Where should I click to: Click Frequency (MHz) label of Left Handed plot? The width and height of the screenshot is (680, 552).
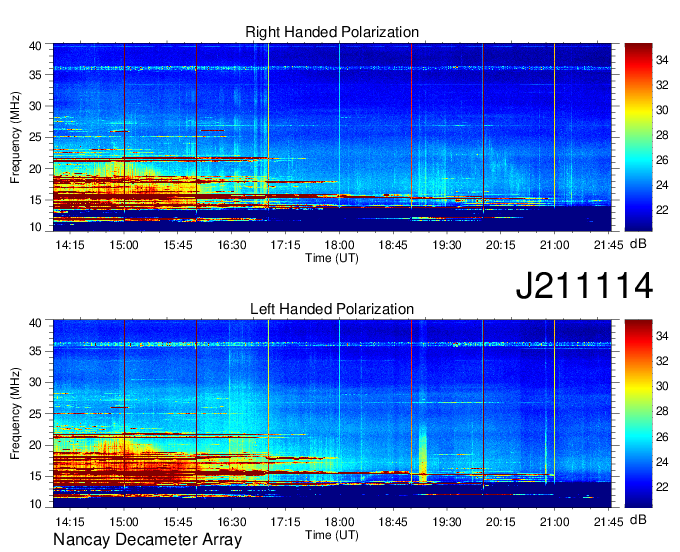(x=15, y=414)
